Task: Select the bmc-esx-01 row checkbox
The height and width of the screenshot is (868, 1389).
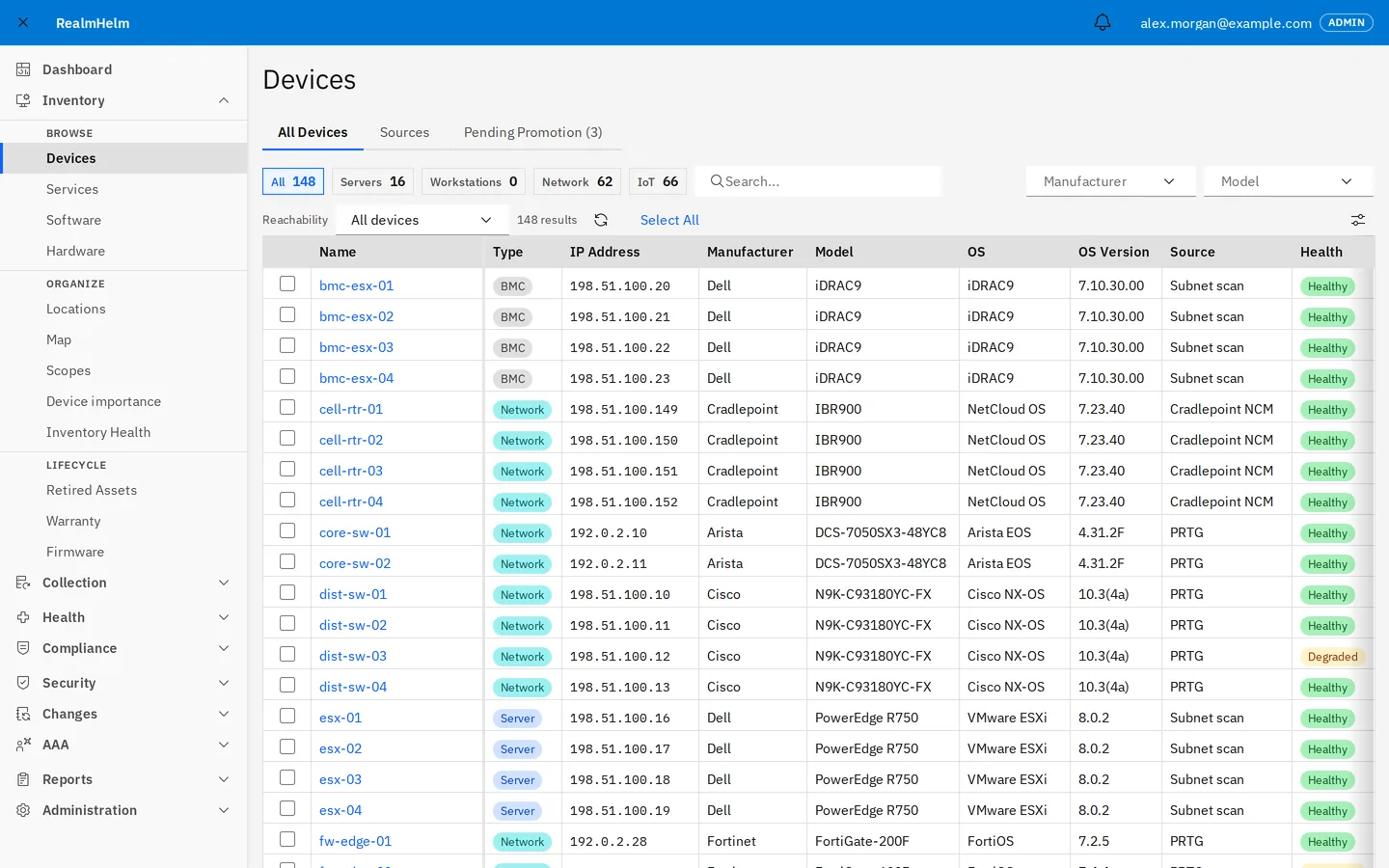Action: pos(287,284)
